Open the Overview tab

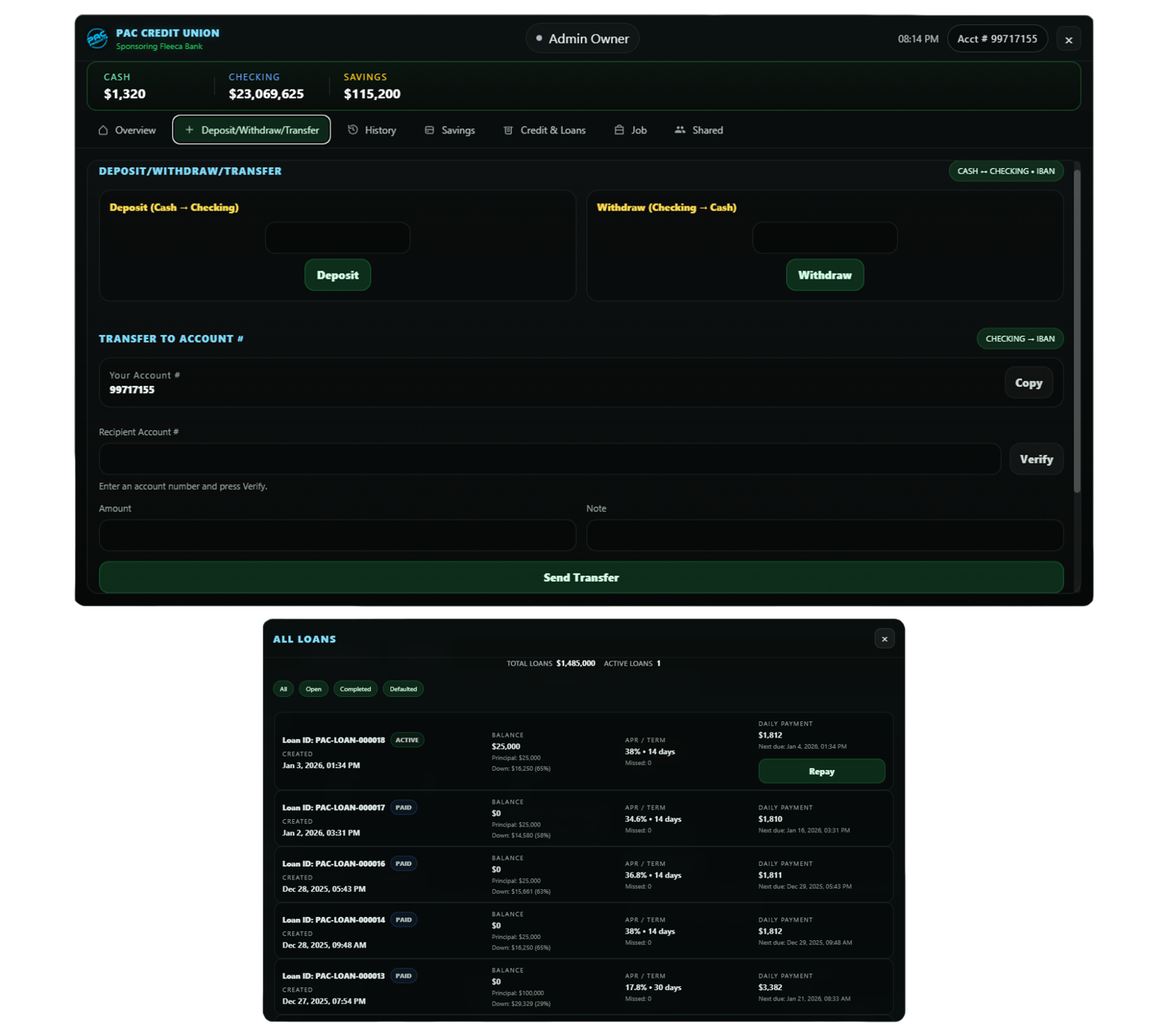127,130
